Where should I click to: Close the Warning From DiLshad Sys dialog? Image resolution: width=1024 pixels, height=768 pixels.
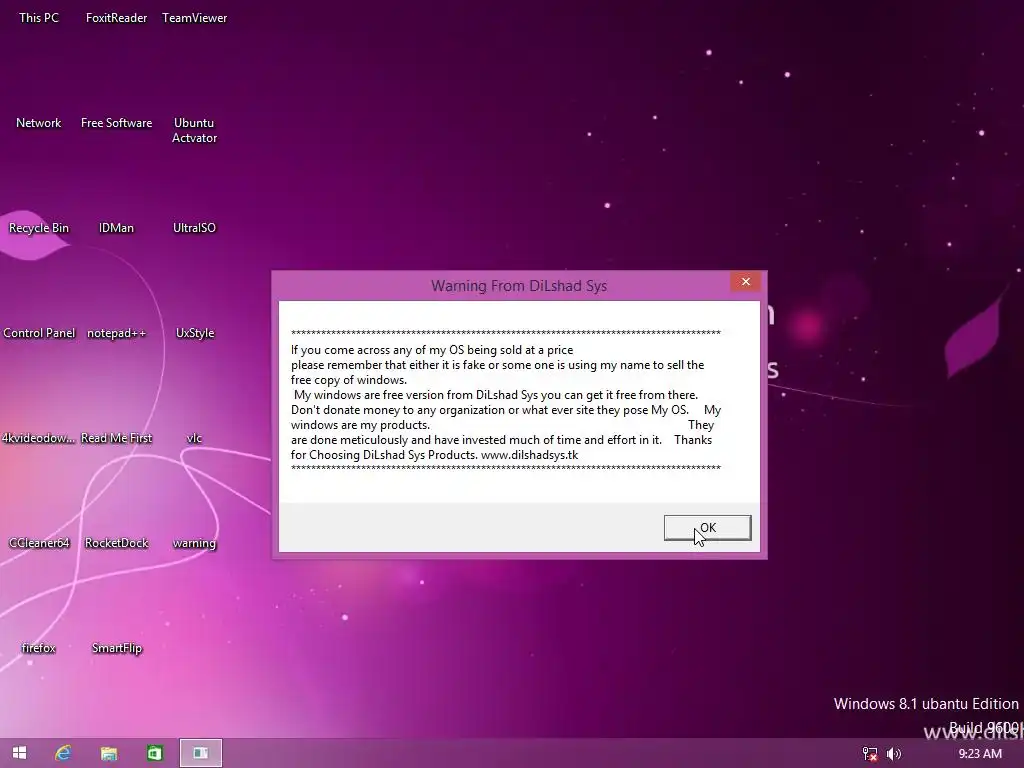745,281
